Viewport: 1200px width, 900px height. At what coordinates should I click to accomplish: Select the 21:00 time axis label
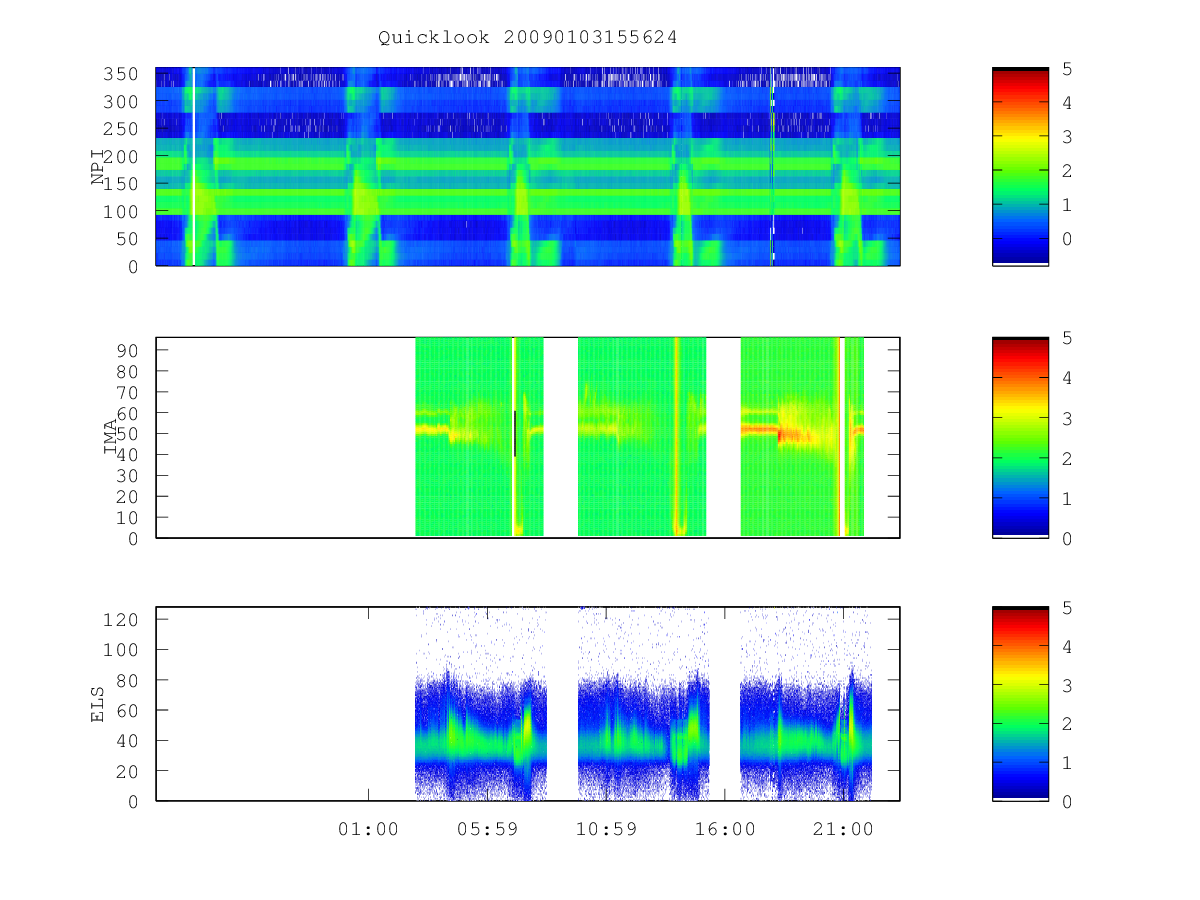coord(844,829)
